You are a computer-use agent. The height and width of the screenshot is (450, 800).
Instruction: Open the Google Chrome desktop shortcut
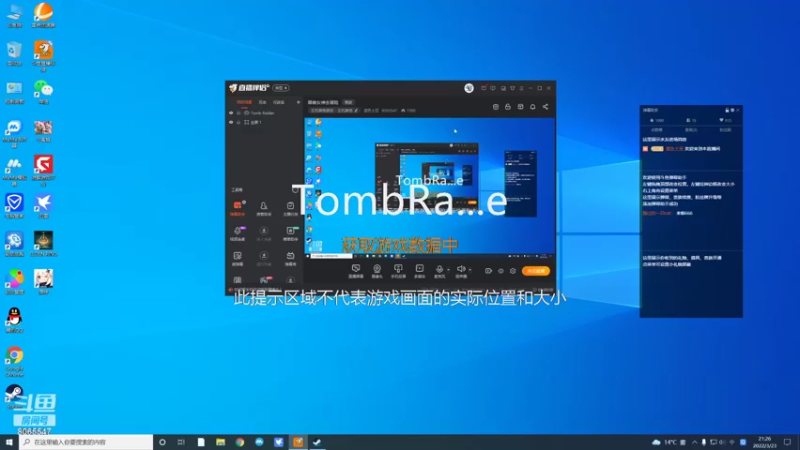point(14,361)
